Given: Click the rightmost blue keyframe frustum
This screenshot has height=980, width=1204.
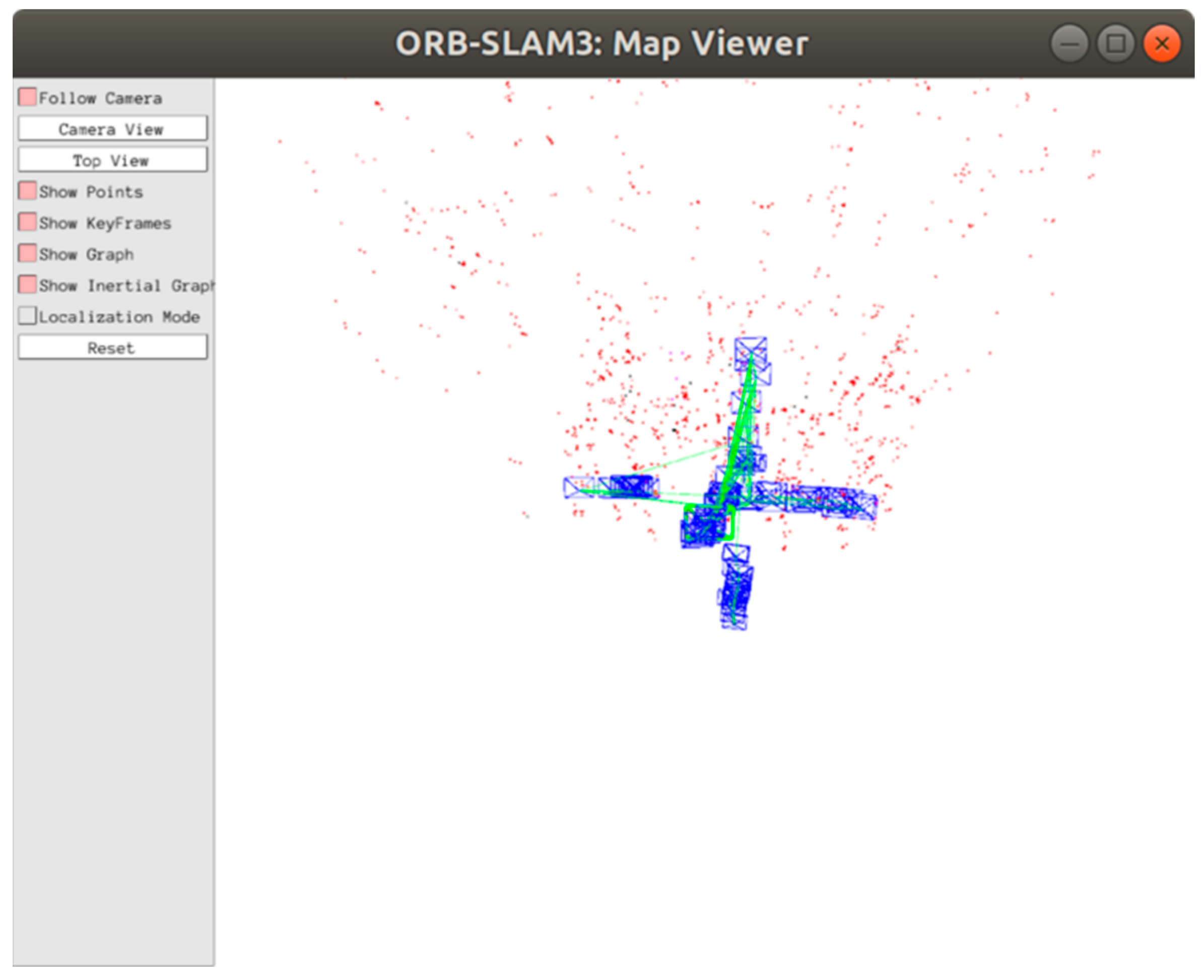Looking at the screenshot, I should [x=863, y=505].
